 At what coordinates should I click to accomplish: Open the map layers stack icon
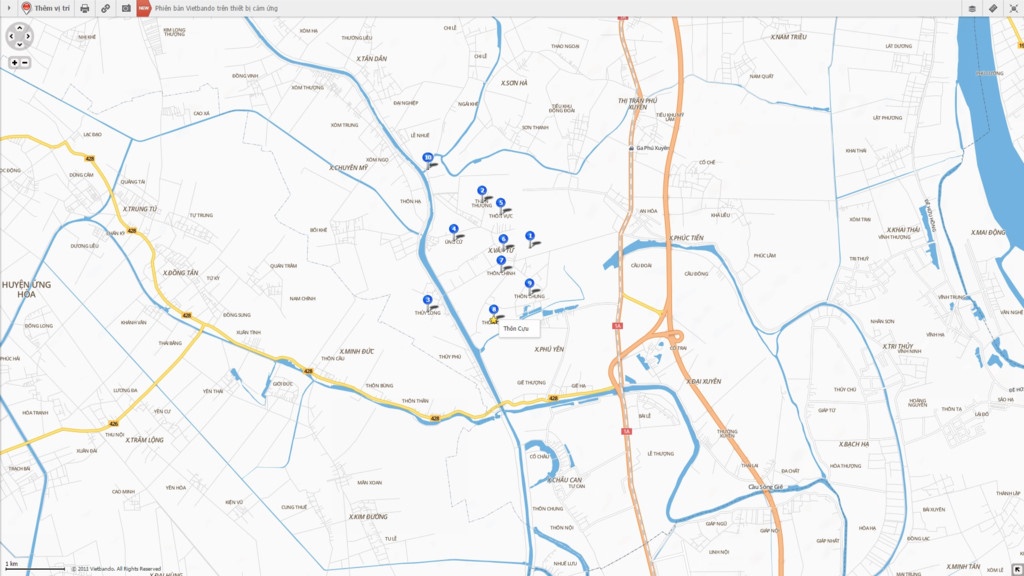click(x=971, y=8)
